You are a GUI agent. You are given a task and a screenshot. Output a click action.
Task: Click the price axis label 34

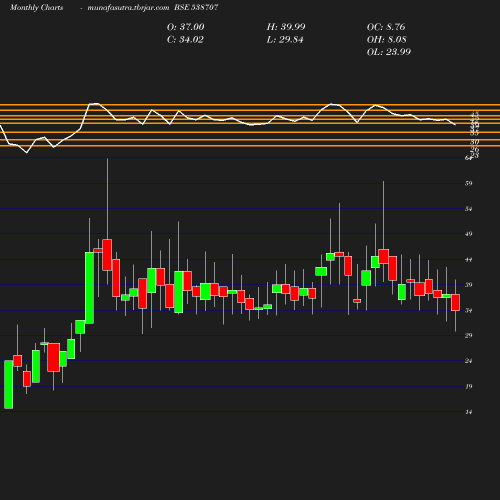coord(469,311)
